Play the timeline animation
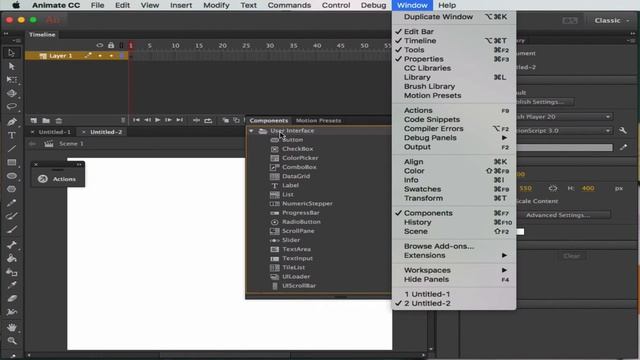Screen dimensions: 640x360 [158, 120]
